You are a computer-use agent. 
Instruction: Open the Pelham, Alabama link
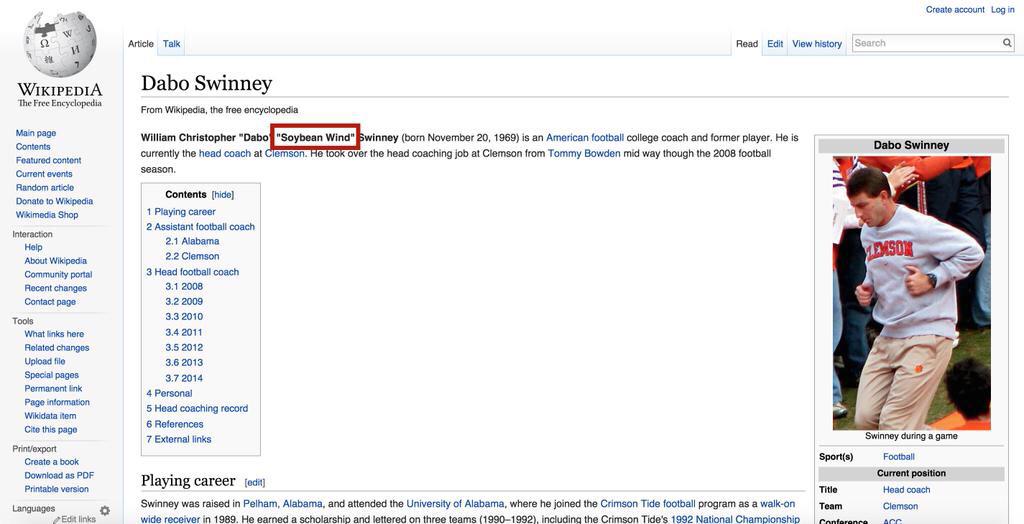283,504
